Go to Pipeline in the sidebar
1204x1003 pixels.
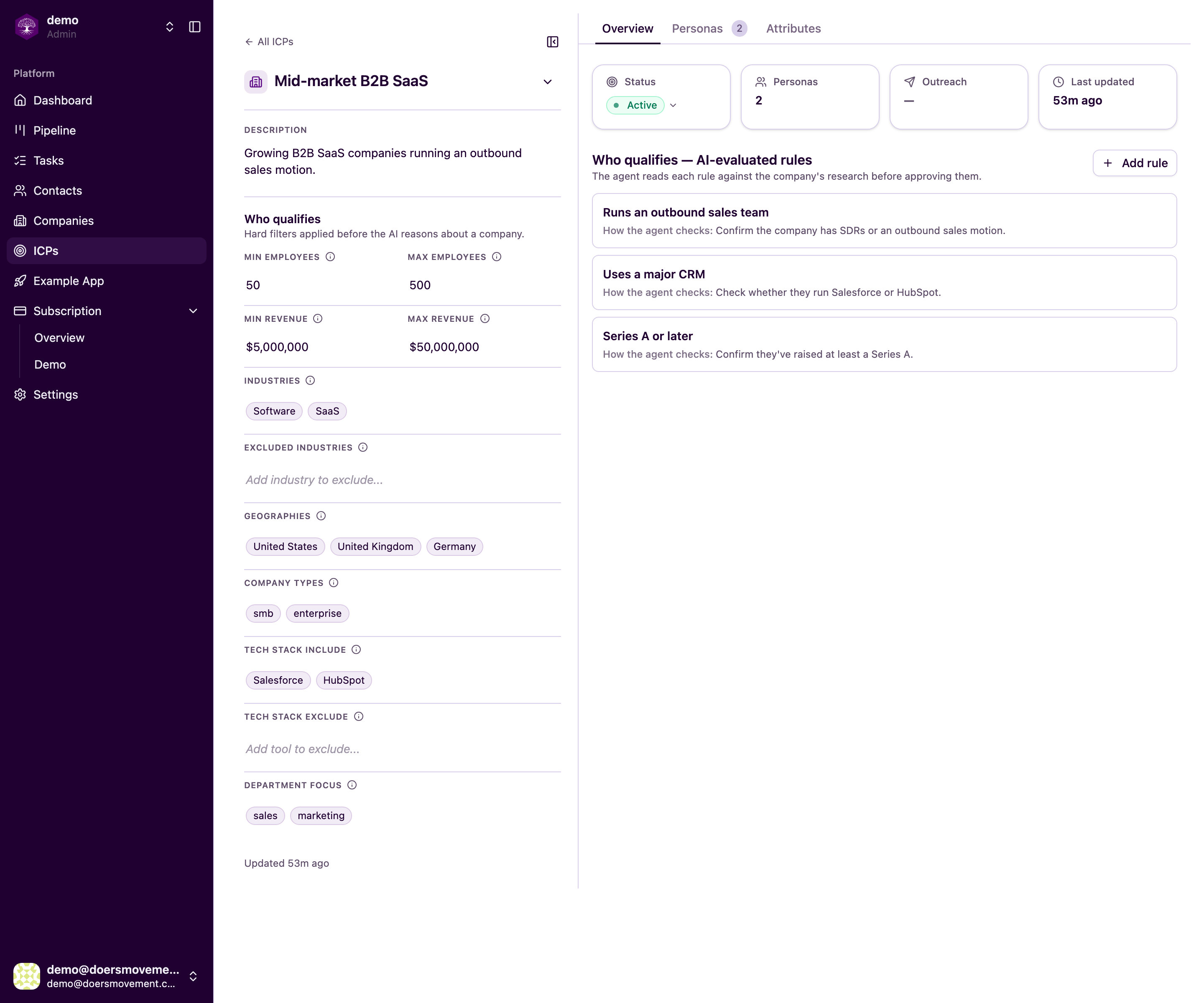(x=107, y=131)
